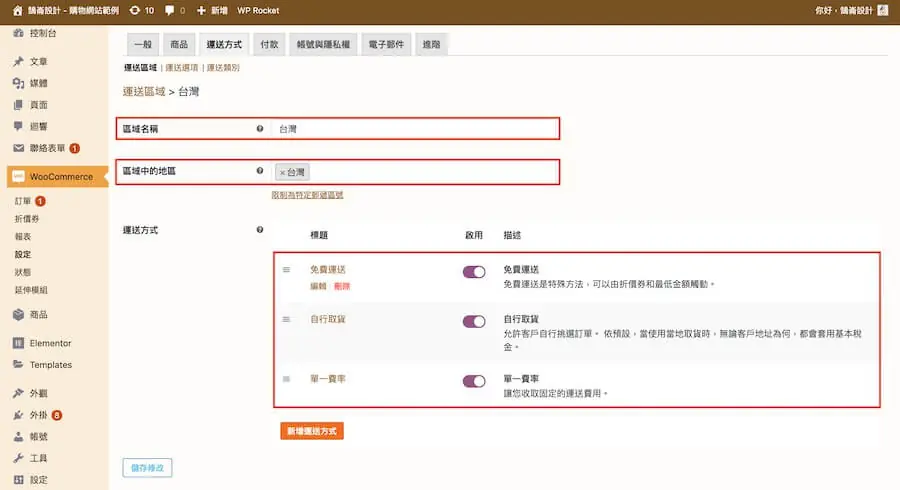Click the orange 新增運送方式 button
This screenshot has width=900, height=490.
(x=312, y=431)
